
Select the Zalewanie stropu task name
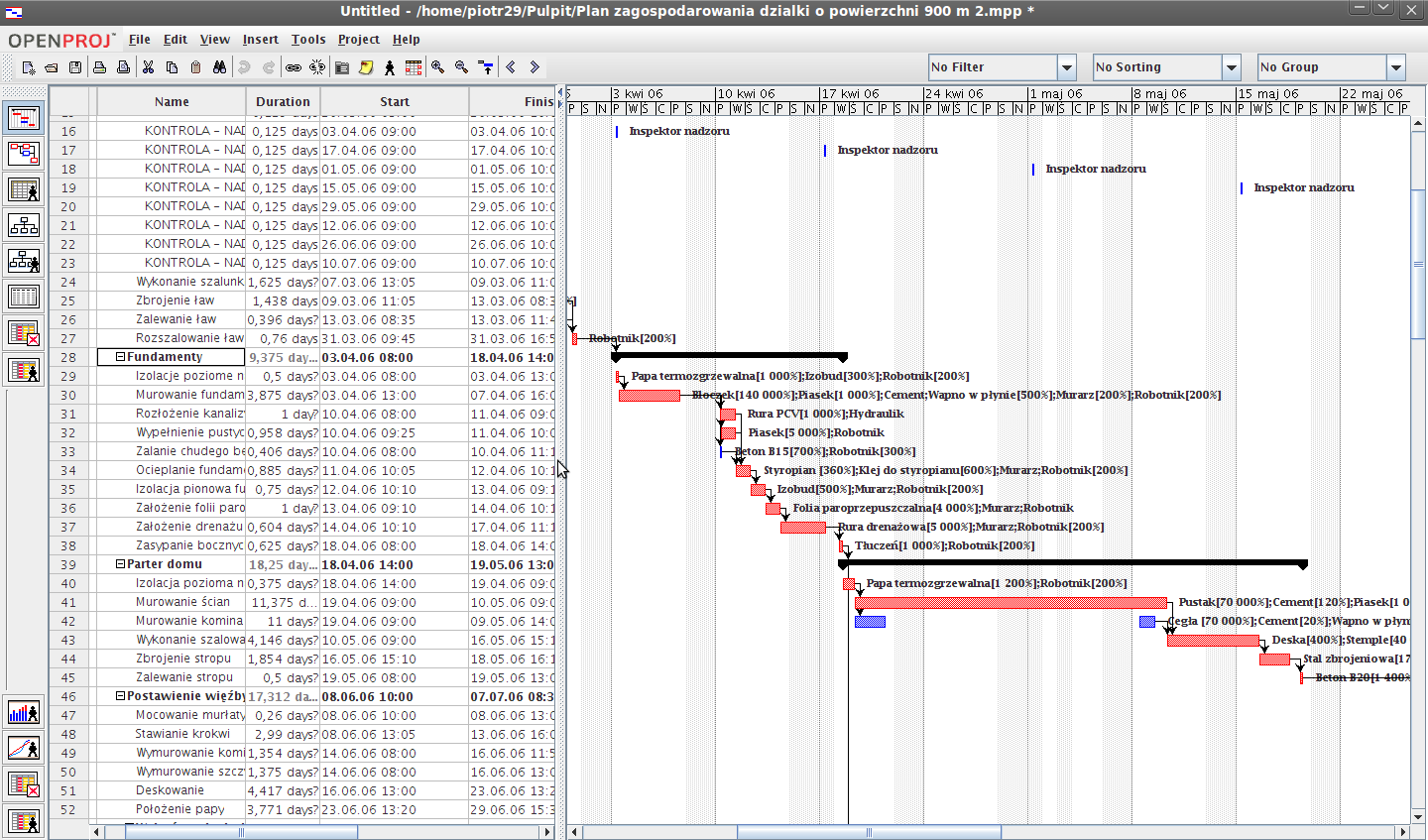coord(184,677)
